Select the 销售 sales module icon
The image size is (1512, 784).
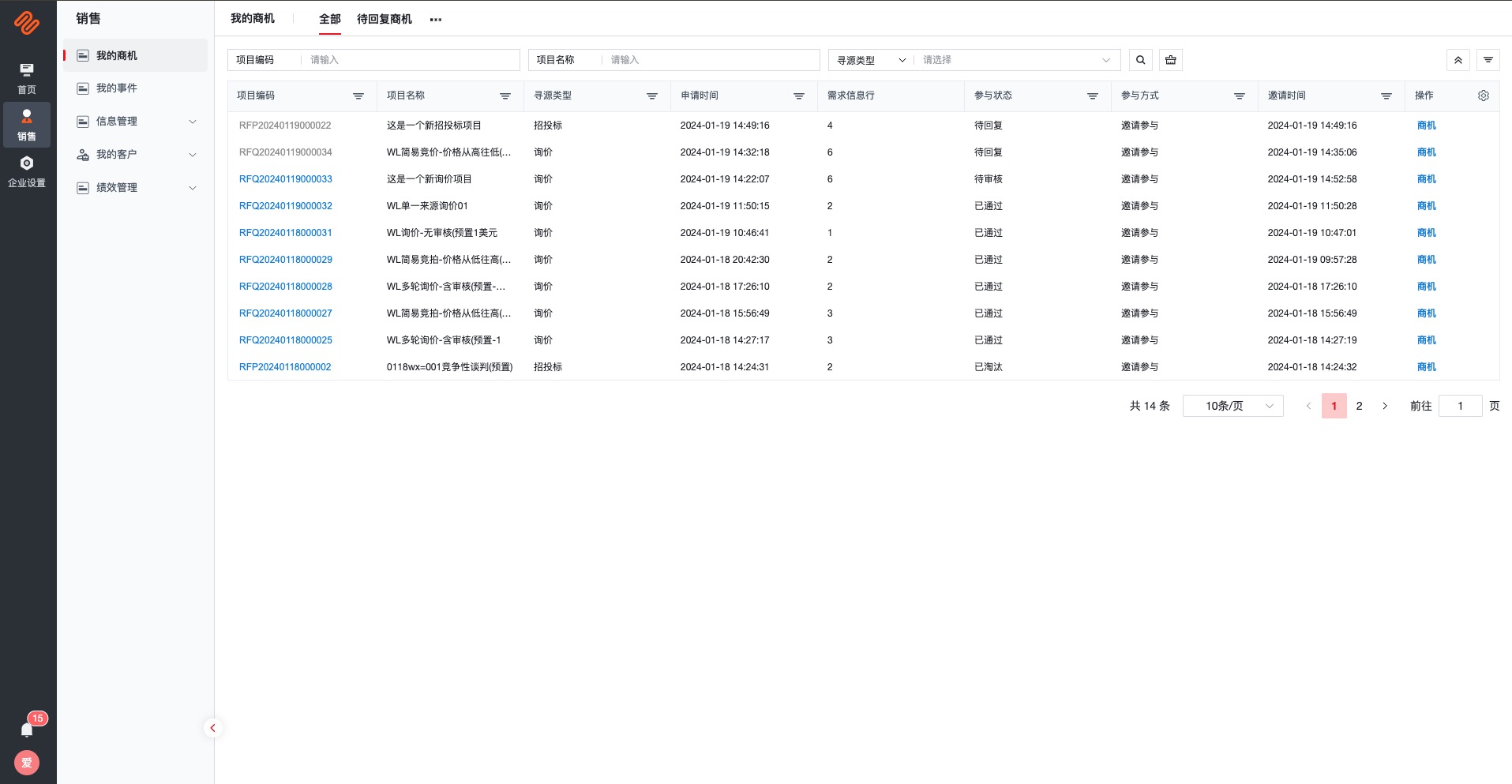point(27,125)
